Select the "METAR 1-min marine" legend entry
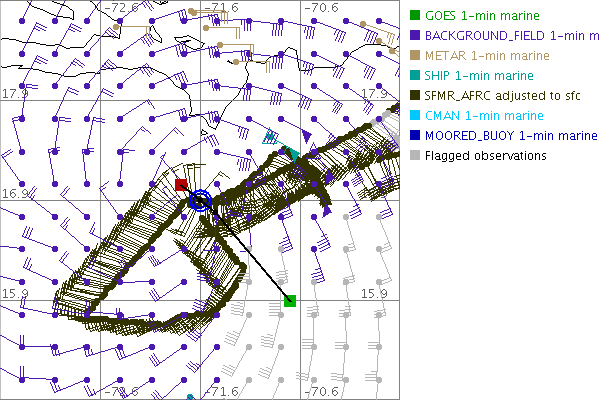Screen dimensions: 600x400 [486, 56]
